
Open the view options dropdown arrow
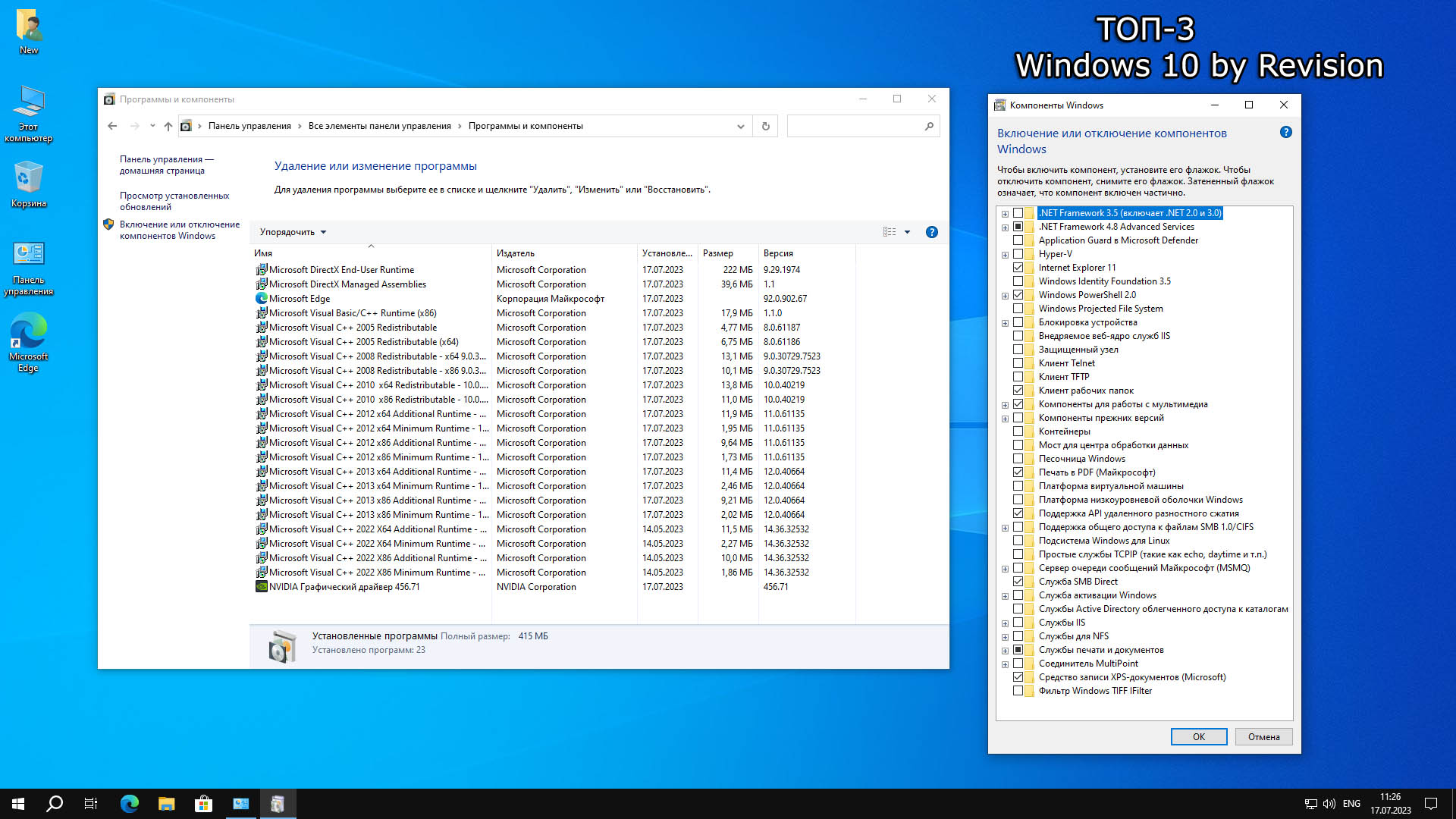[x=907, y=232]
